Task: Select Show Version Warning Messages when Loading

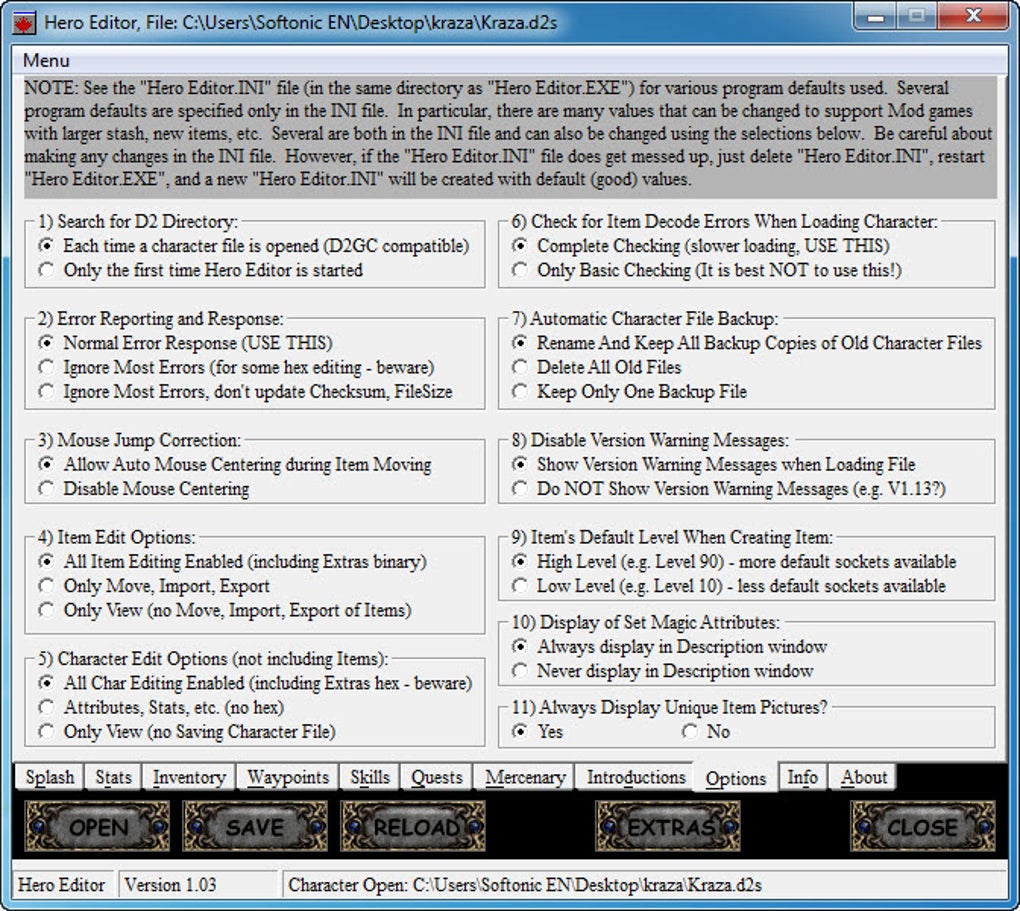Action: coord(714,465)
